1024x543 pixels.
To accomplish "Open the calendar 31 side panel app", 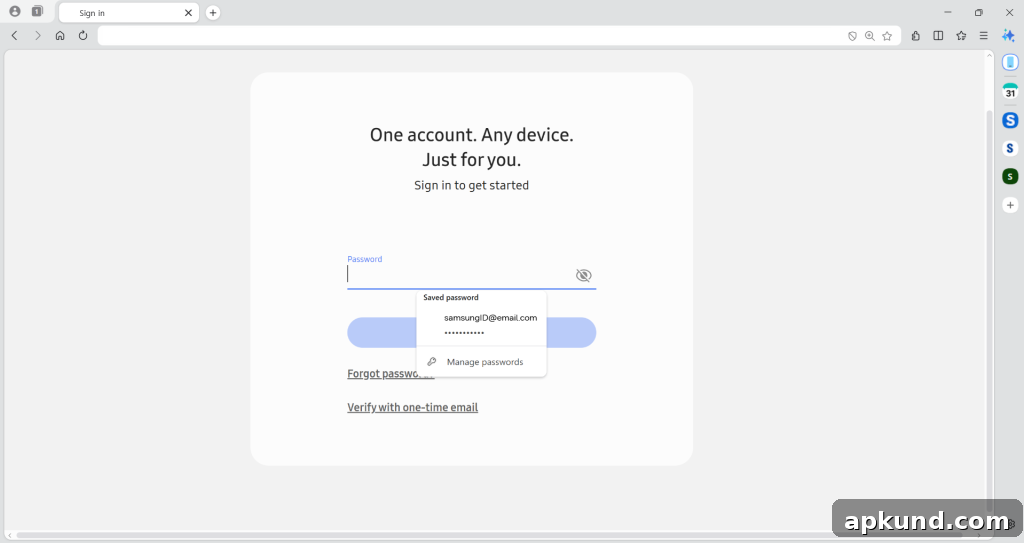I will pyautogui.click(x=1010, y=91).
